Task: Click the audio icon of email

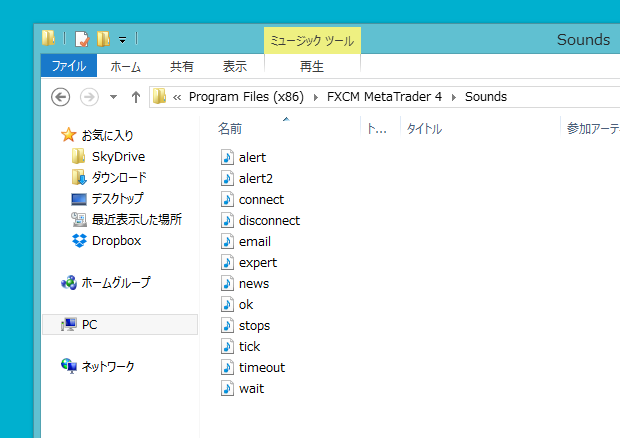Action: coord(227,241)
